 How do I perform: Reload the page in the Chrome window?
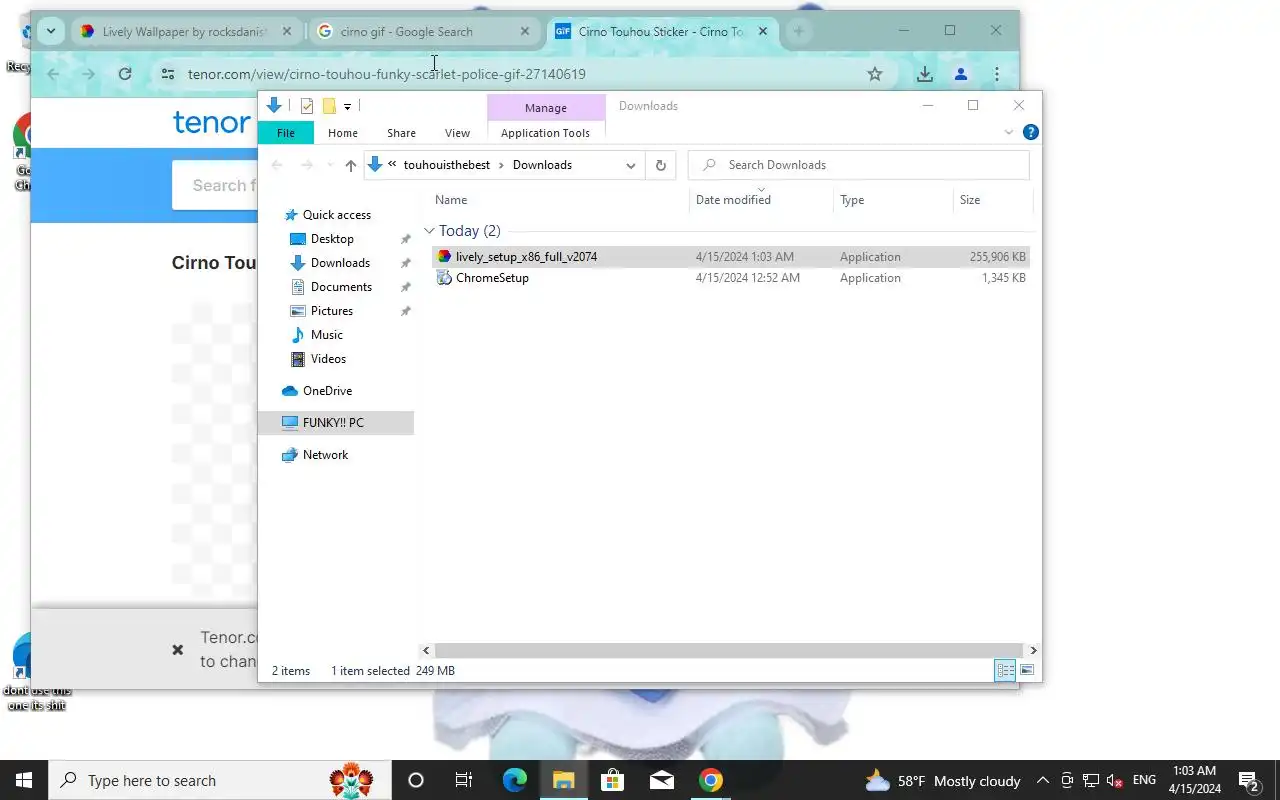pyautogui.click(x=125, y=74)
